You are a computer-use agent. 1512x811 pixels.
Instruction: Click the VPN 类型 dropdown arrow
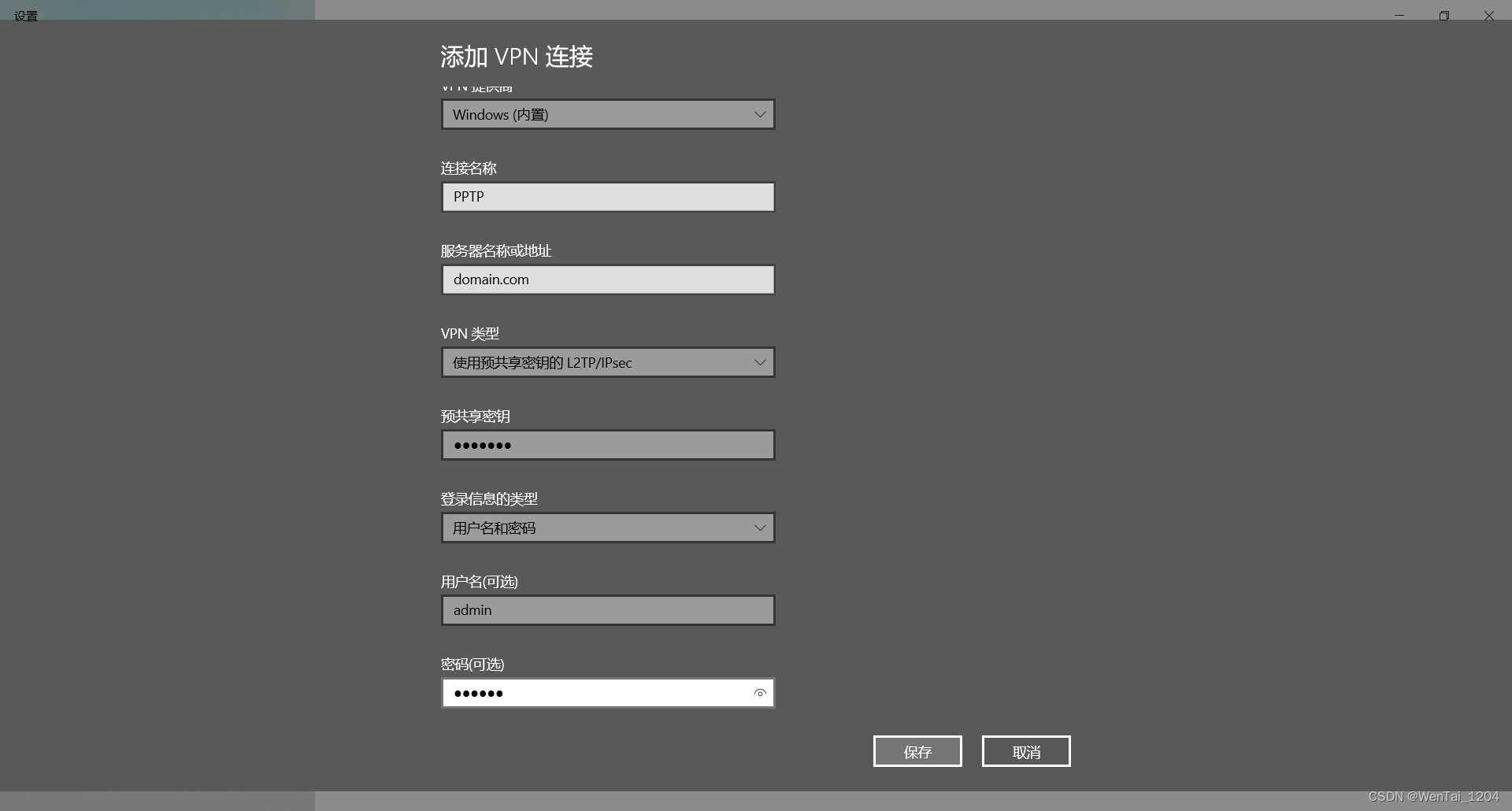pos(758,362)
